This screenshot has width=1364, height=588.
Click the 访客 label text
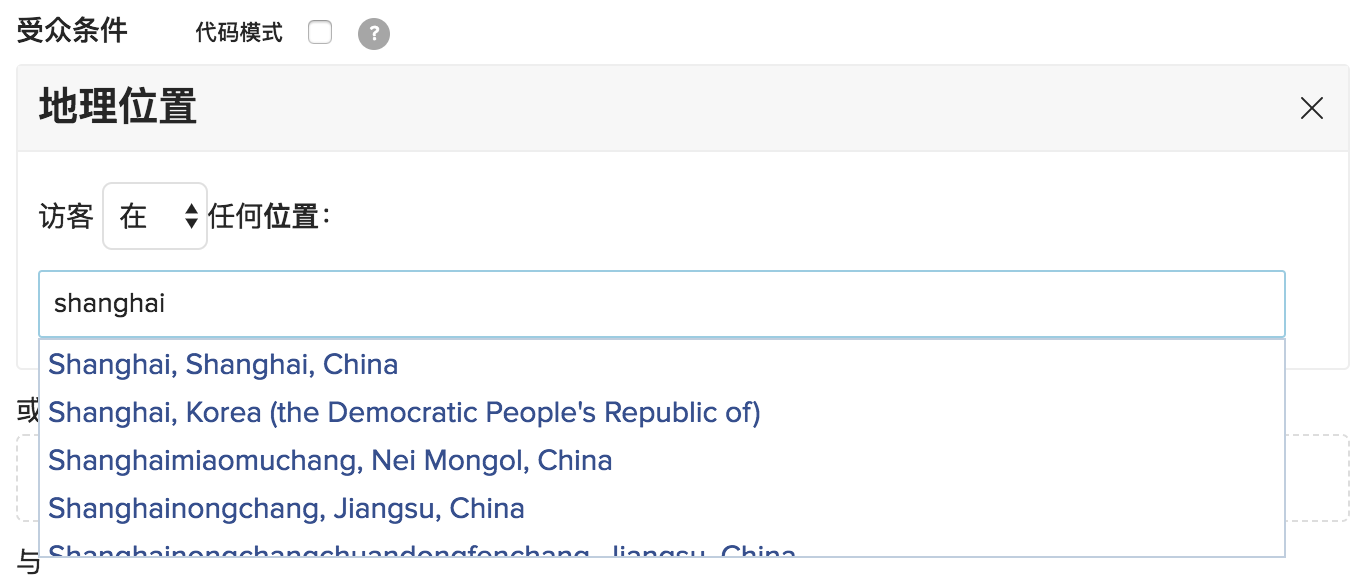66,216
